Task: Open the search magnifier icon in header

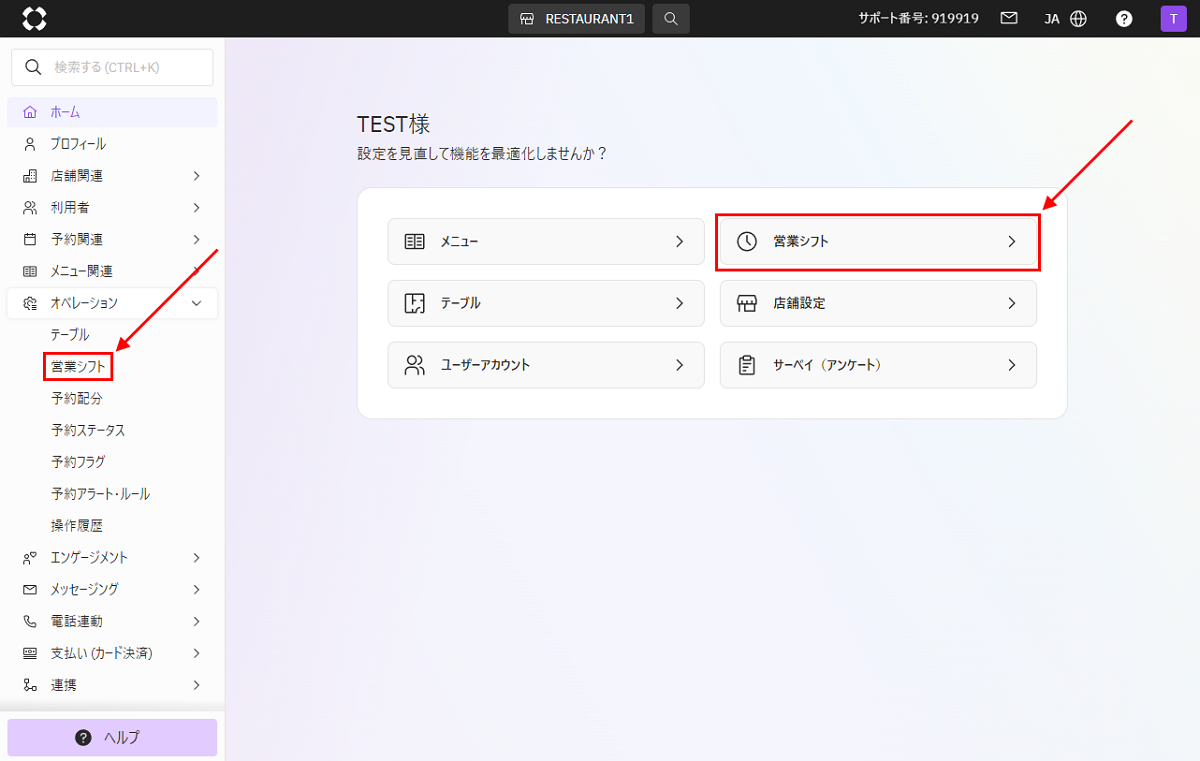Action: pyautogui.click(x=671, y=19)
